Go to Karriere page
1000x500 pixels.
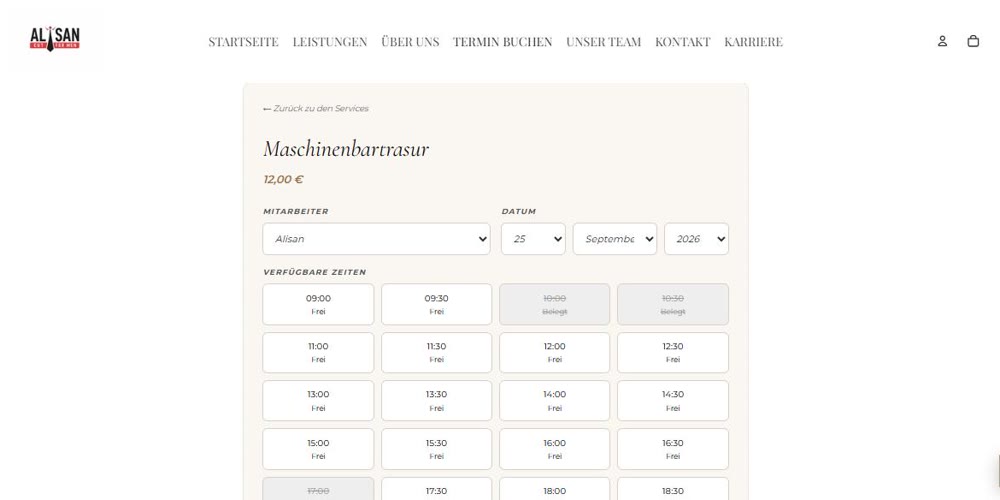[753, 42]
